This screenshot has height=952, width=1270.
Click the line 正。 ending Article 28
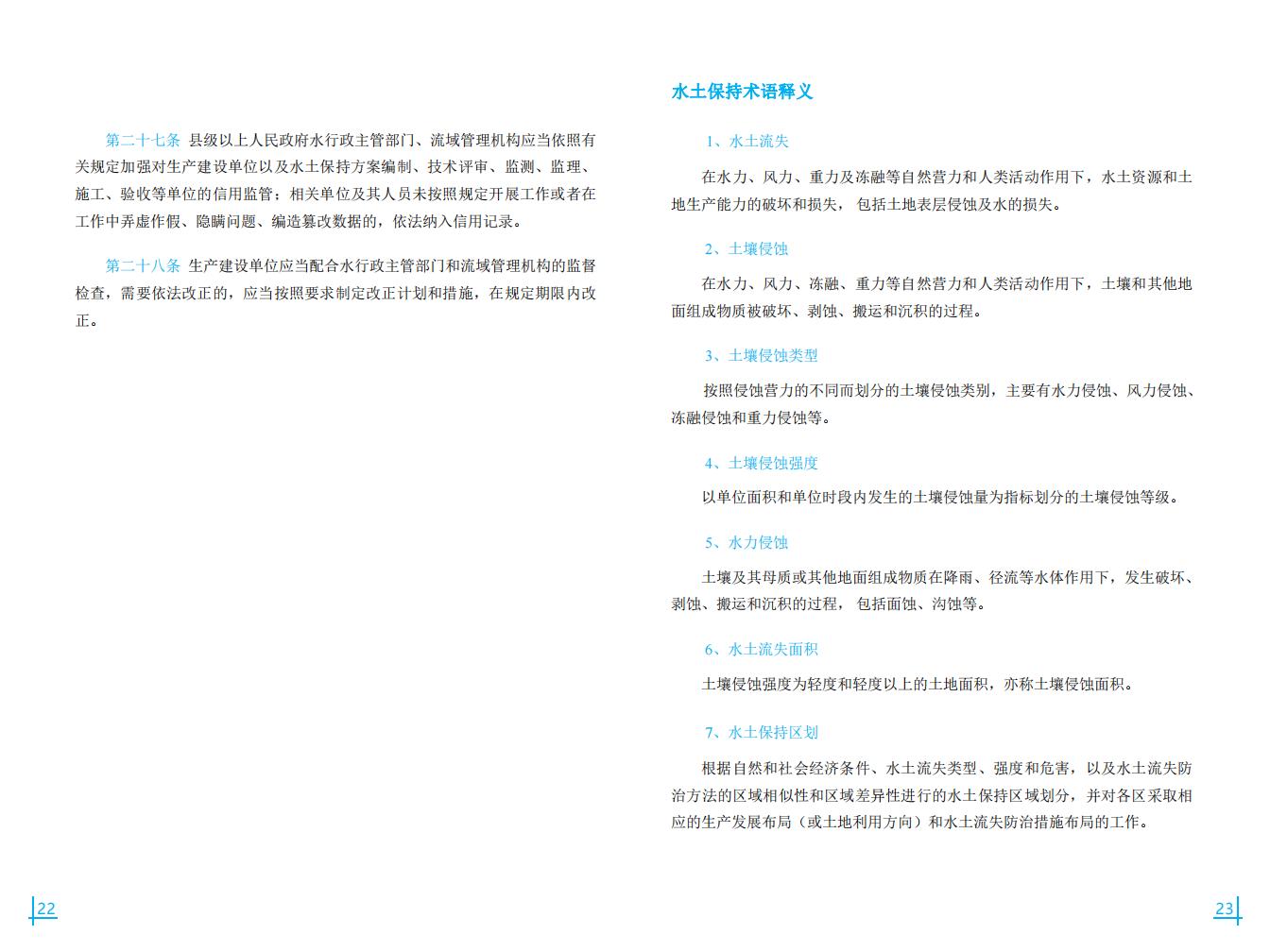[x=87, y=321]
